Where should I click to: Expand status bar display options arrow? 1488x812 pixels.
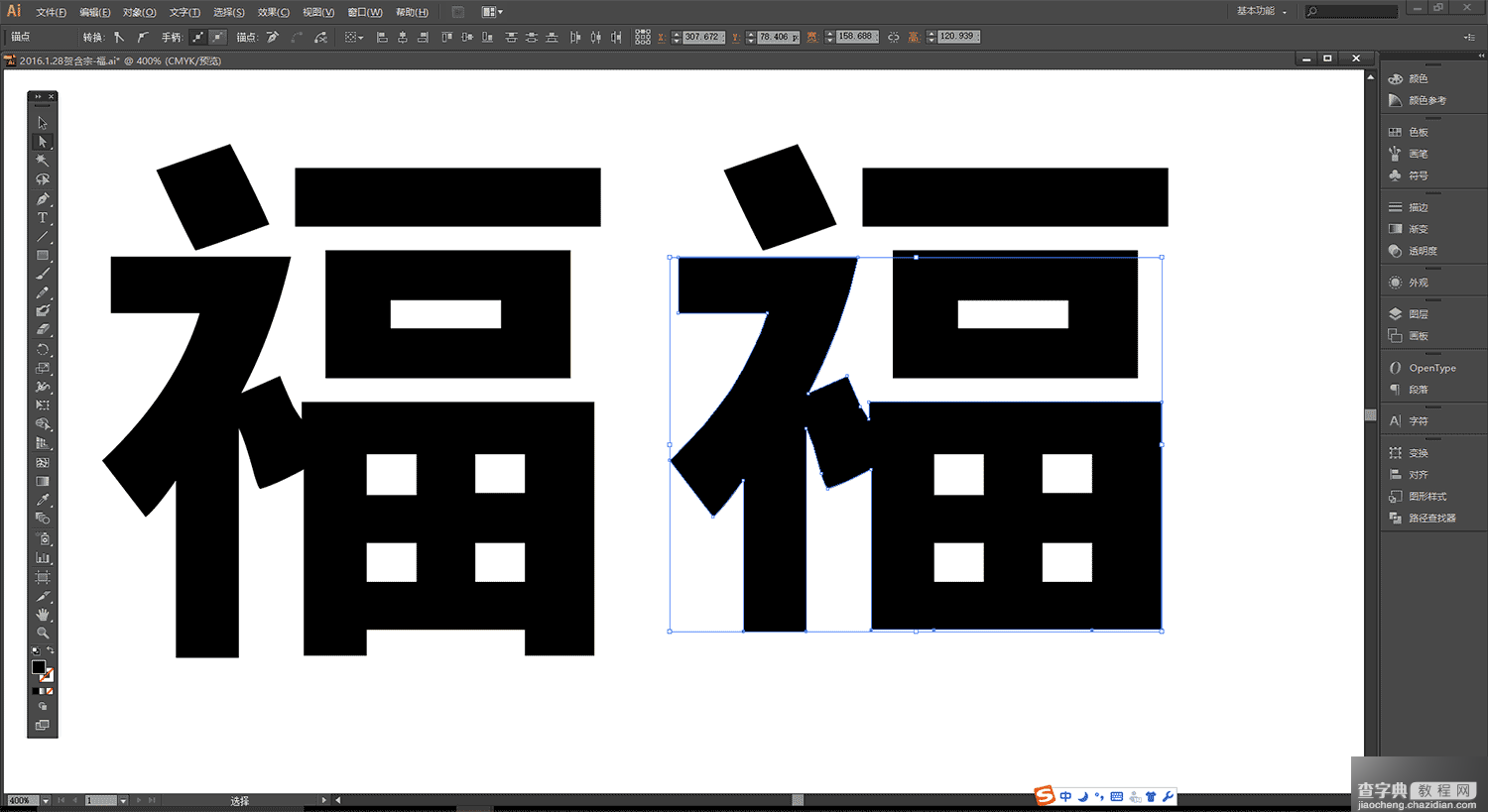[x=323, y=800]
